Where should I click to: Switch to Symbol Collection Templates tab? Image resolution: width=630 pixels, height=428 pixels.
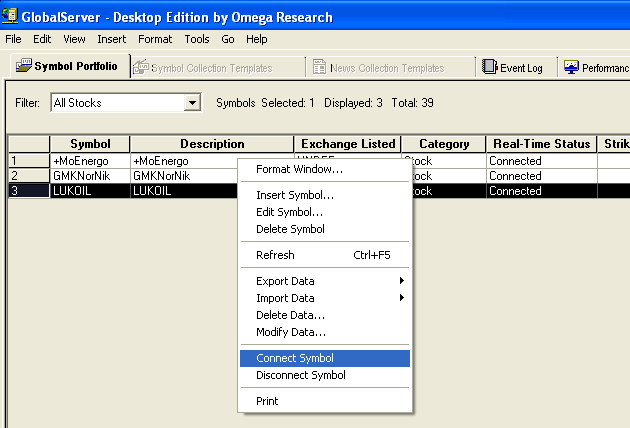tap(219, 68)
